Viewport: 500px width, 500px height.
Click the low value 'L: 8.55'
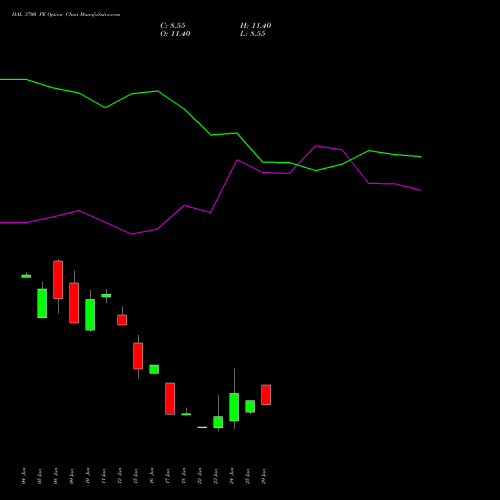click(x=253, y=34)
